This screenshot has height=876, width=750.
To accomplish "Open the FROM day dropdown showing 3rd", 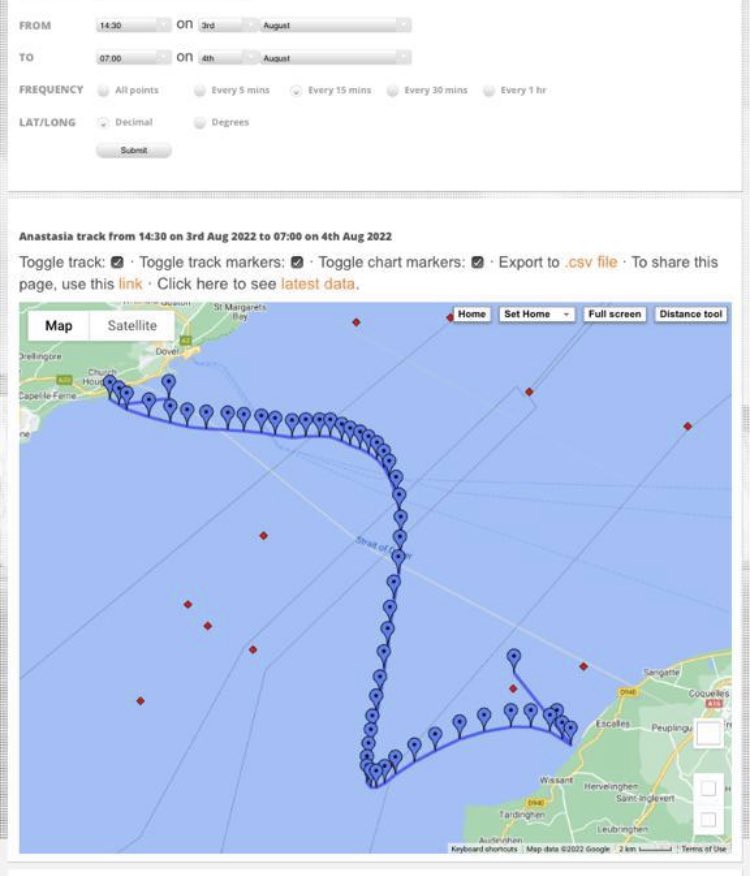I will tap(229, 25).
